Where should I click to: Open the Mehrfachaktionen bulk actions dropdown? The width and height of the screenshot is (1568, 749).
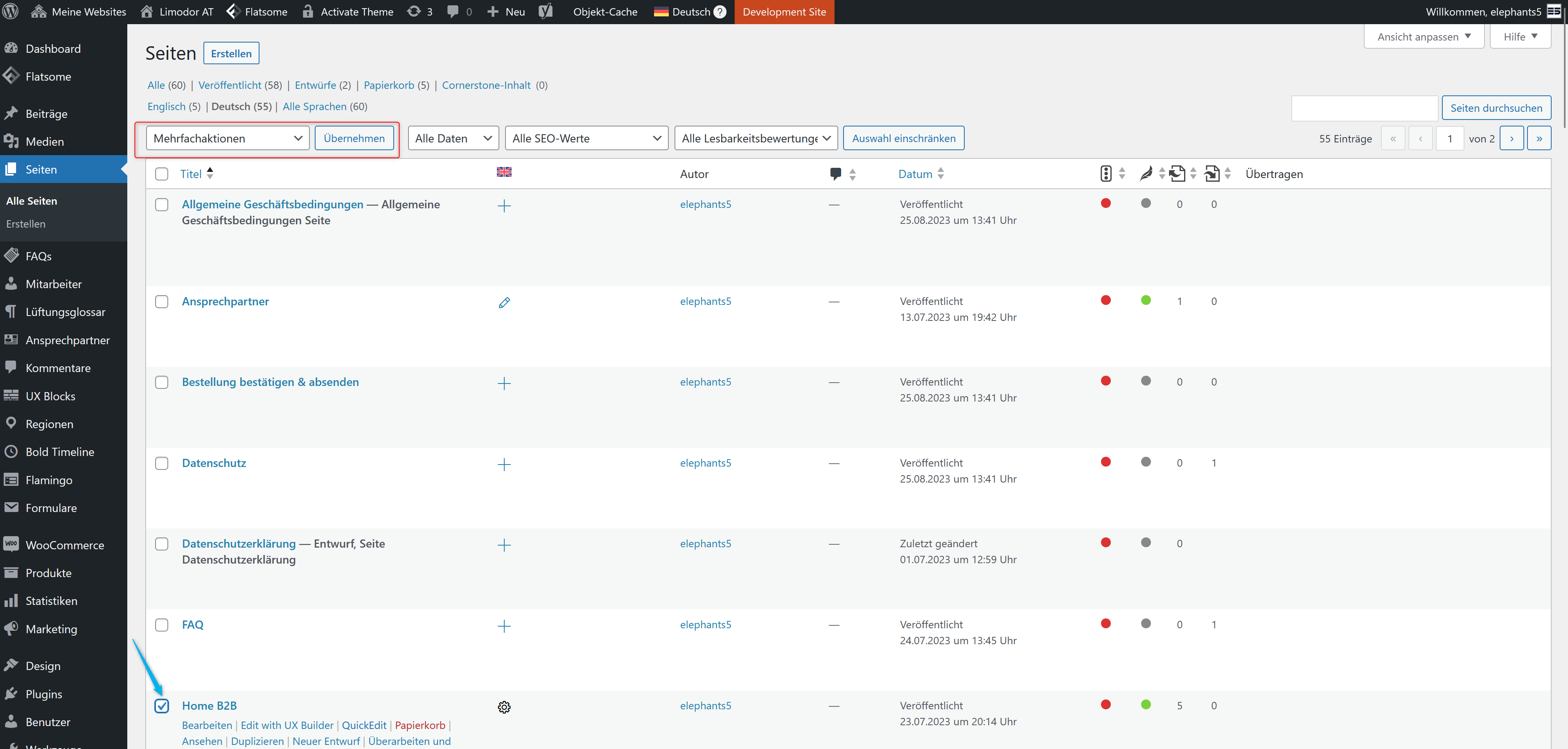click(228, 138)
